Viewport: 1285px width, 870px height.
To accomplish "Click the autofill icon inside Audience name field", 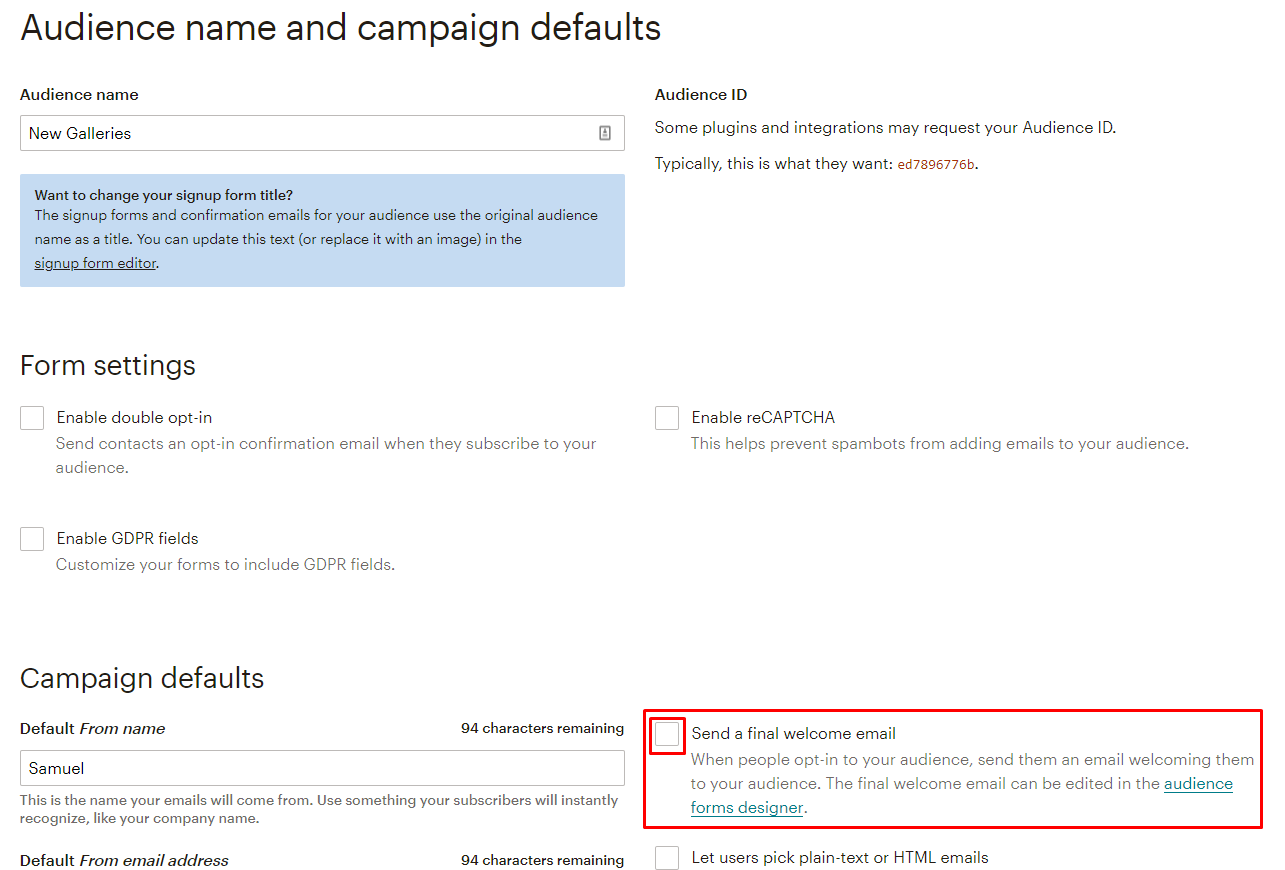I will 605,133.
